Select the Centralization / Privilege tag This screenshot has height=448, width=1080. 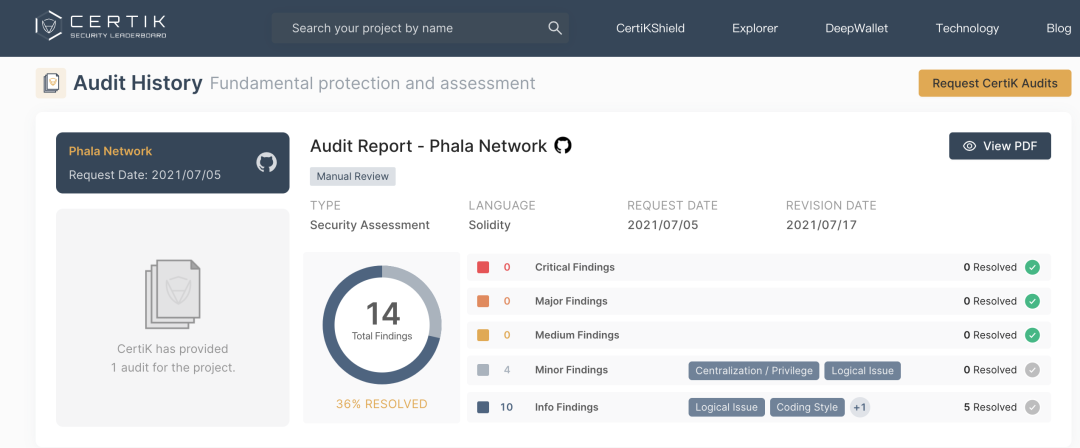[x=754, y=370]
